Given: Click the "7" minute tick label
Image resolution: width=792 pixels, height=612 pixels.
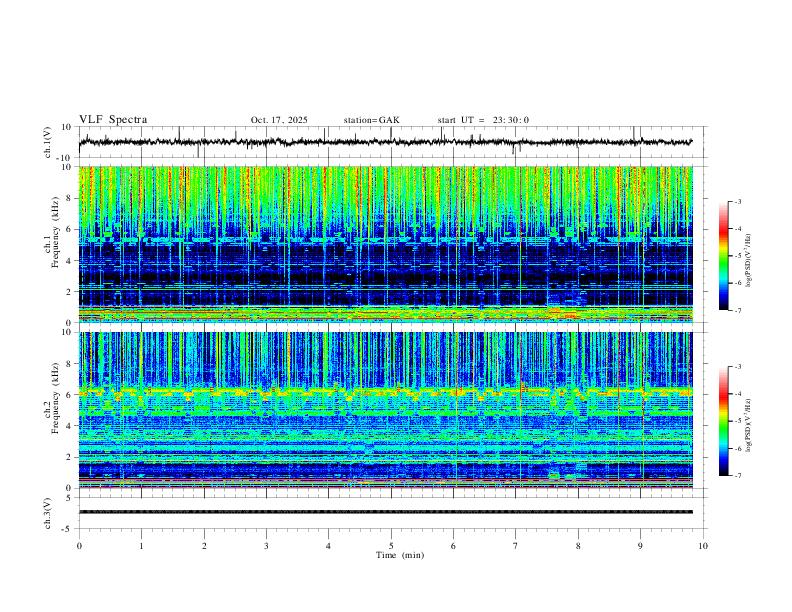Looking at the screenshot, I should click(x=516, y=546).
